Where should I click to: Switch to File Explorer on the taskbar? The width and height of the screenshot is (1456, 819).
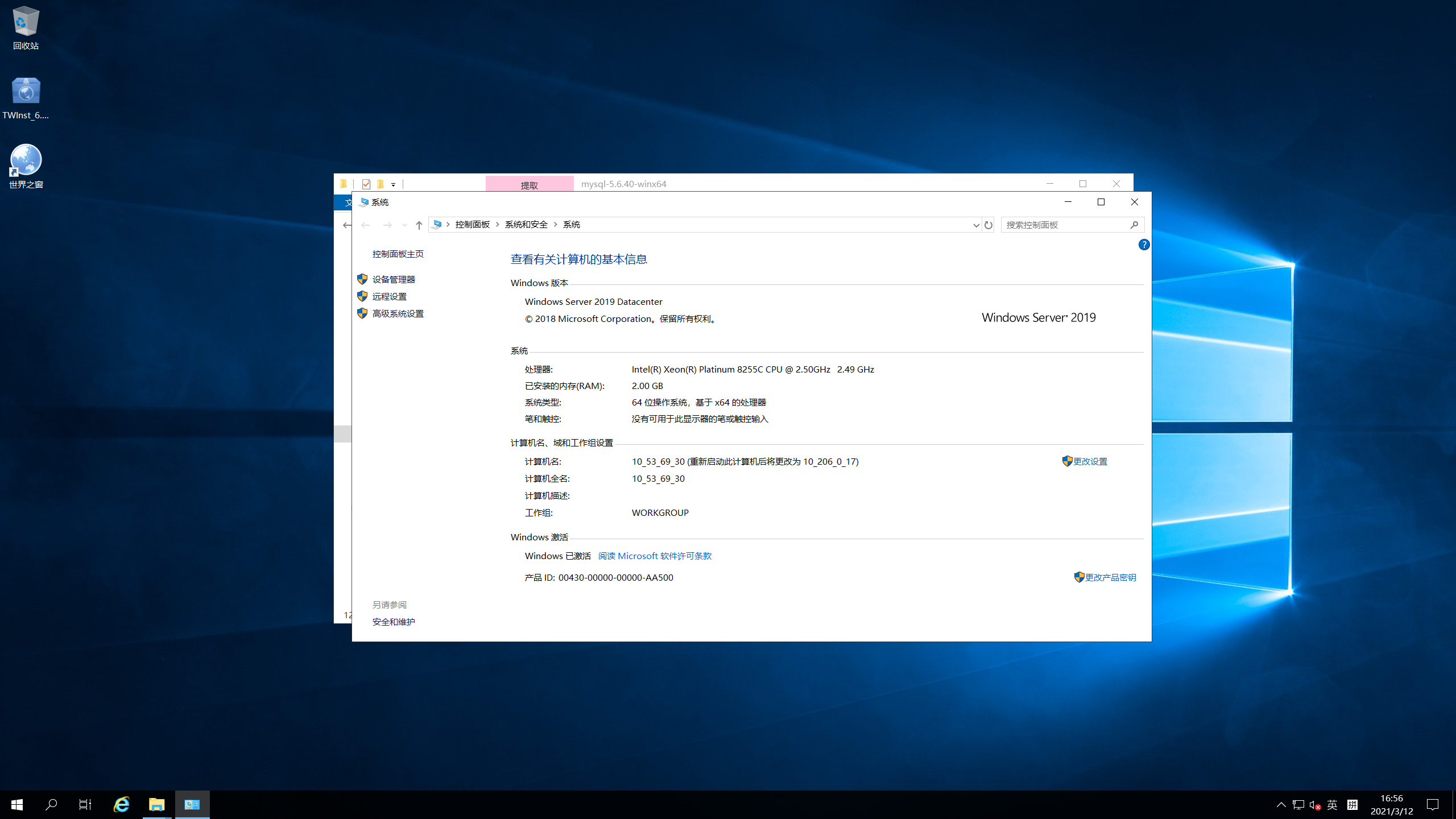tap(156, 804)
